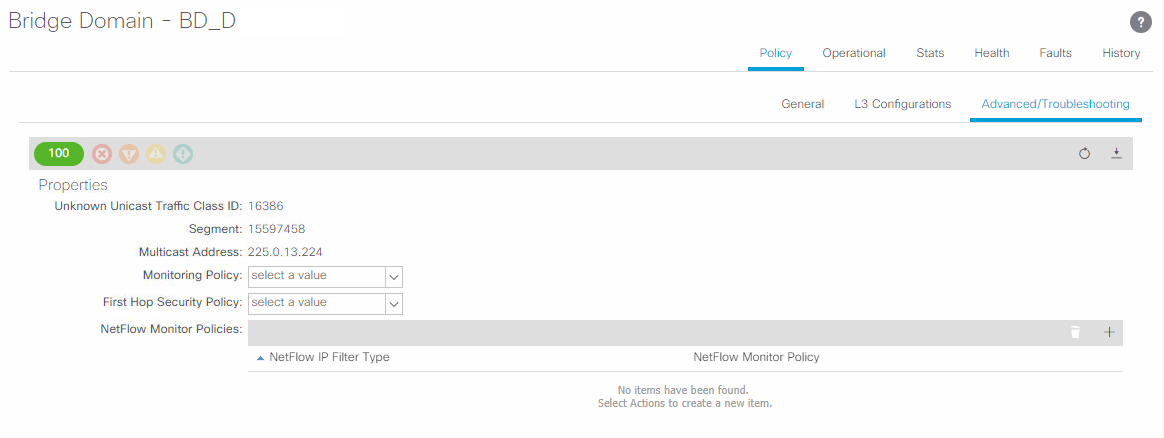Click the help question mark icon
The width and height of the screenshot is (1164, 438).
pyautogui.click(x=1139, y=23)
